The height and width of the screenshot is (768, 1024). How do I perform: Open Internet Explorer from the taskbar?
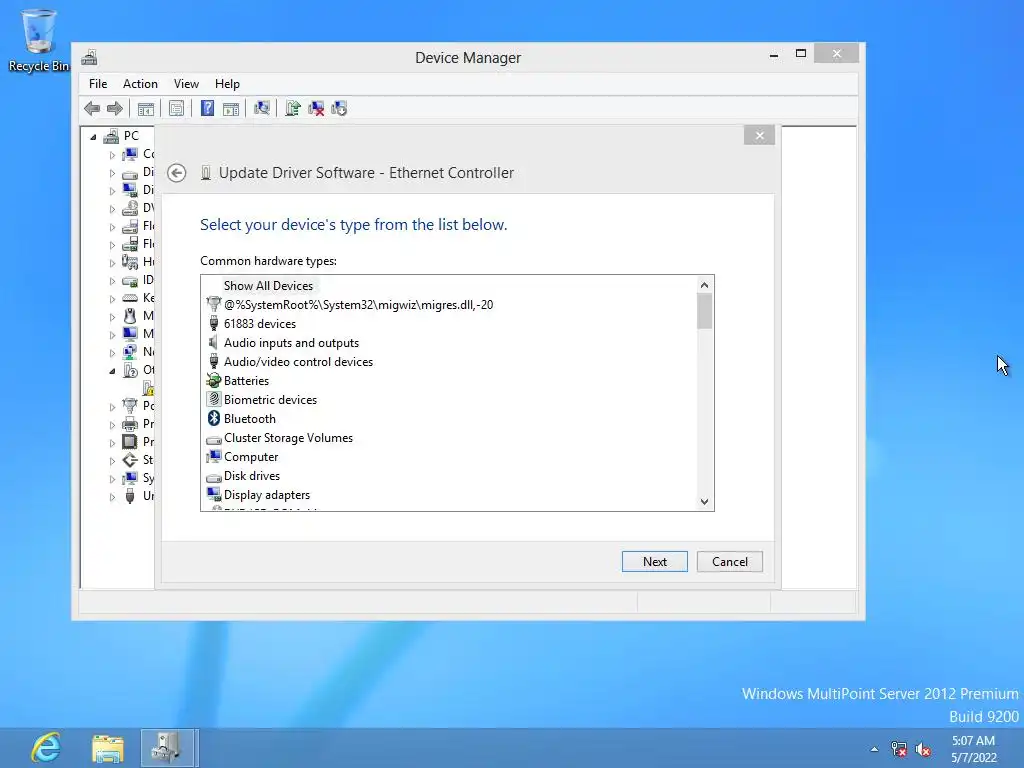46,748
